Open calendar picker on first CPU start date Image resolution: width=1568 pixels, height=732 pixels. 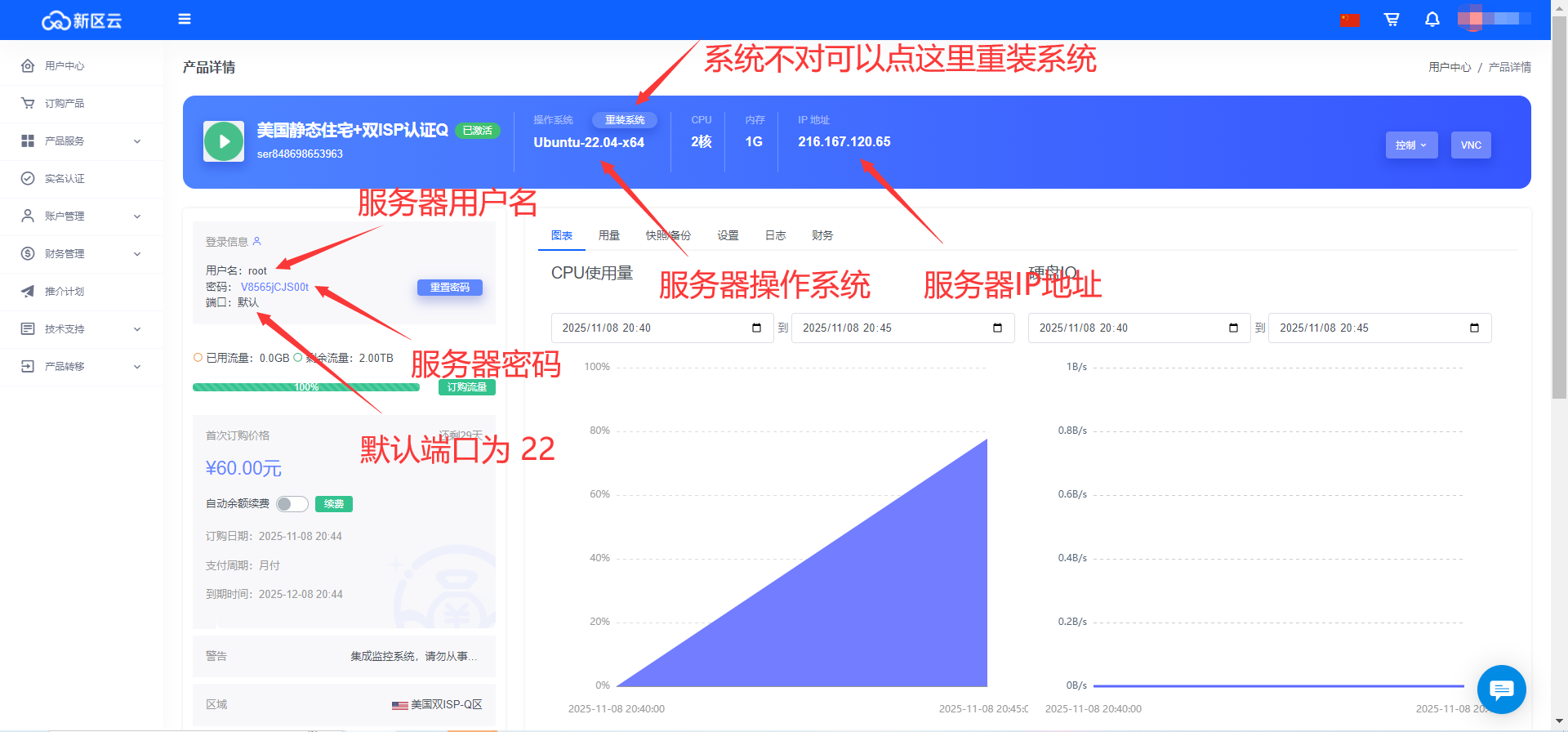pyautogui.click(x=756, y=328)
